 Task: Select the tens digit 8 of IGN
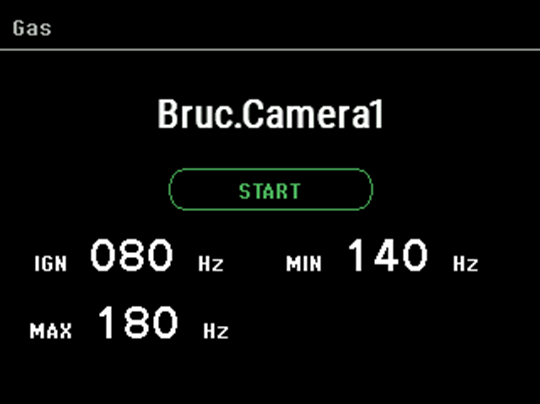coord(131,255)
